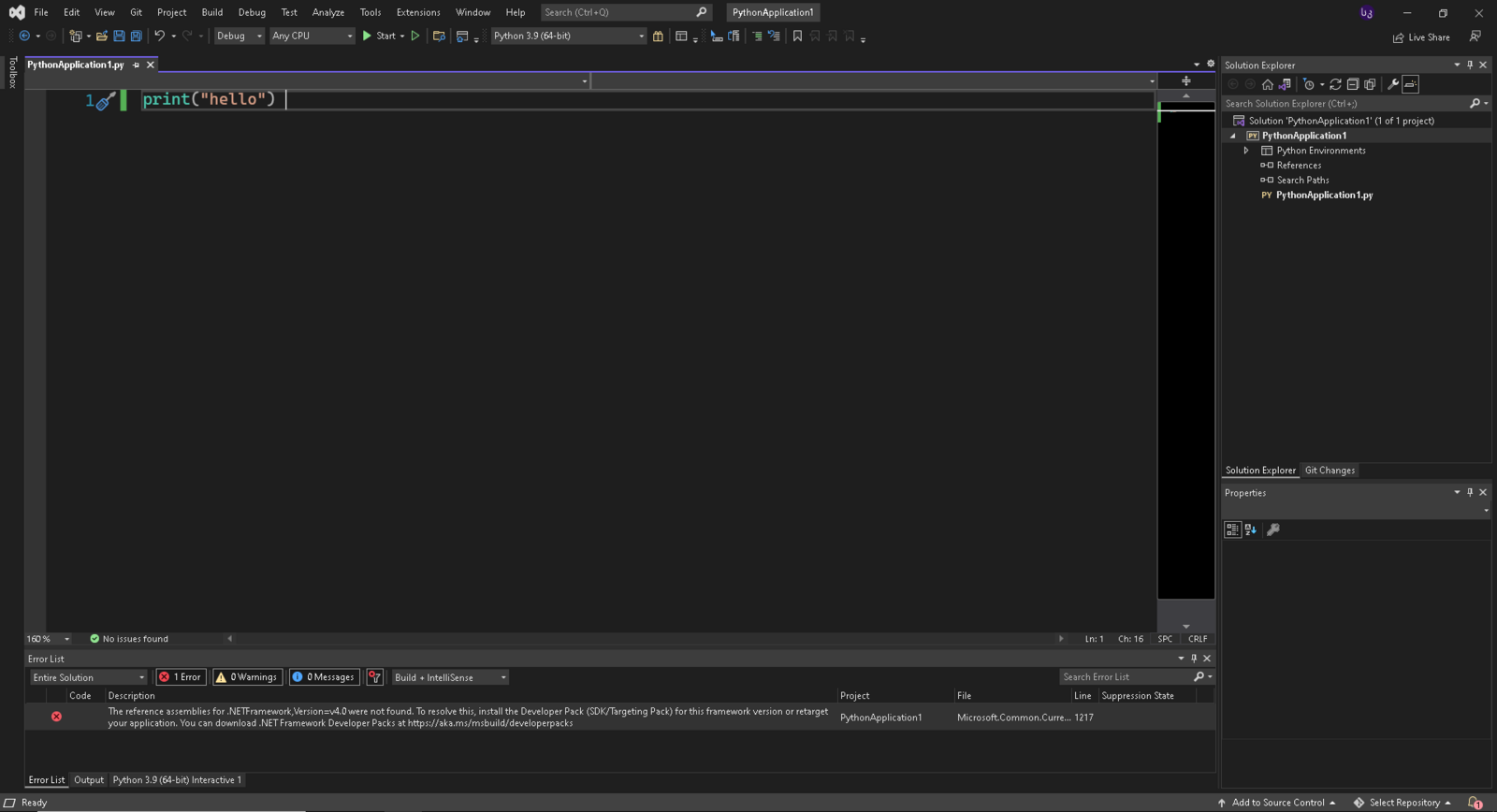Click the green Start debugging play icon
The height and width of the screenshot is (812, 1497).
pos(367,36)
